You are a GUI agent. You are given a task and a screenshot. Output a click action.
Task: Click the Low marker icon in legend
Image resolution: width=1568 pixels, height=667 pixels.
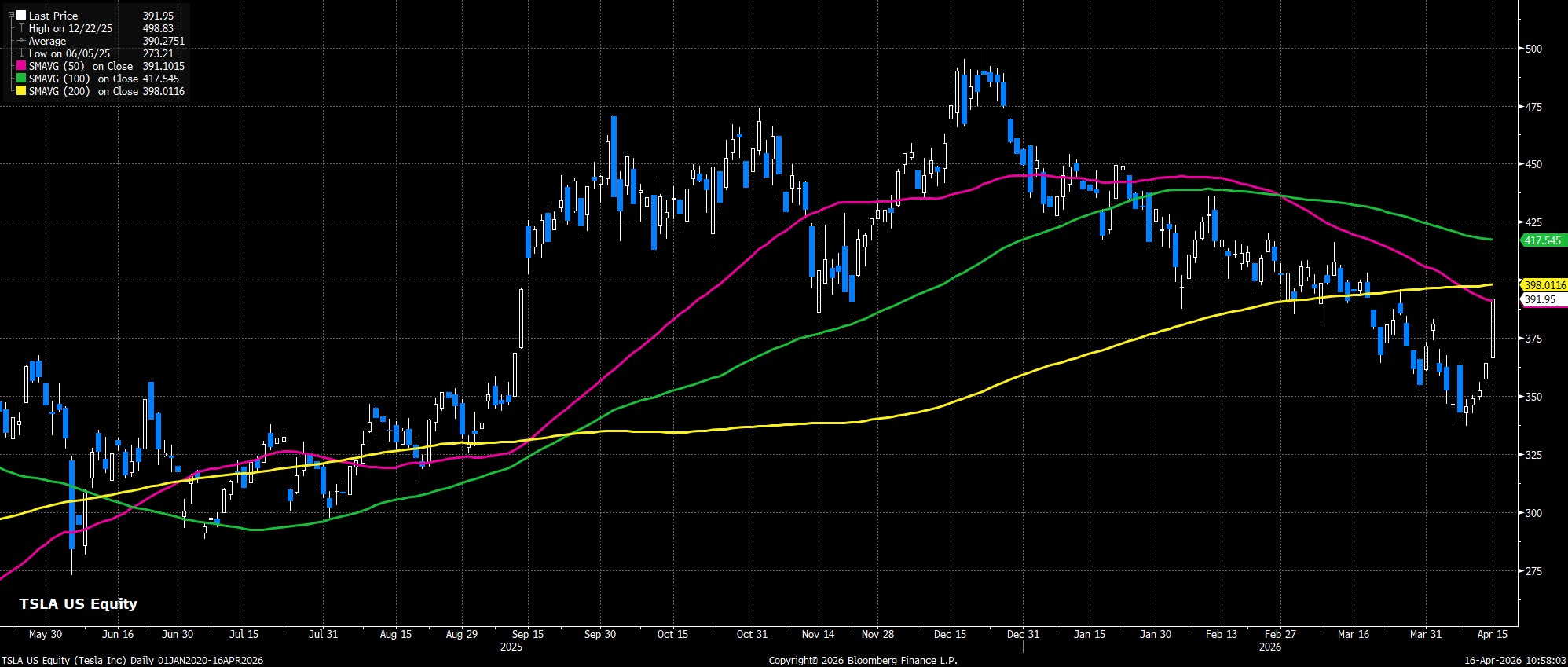click(21, 53)
